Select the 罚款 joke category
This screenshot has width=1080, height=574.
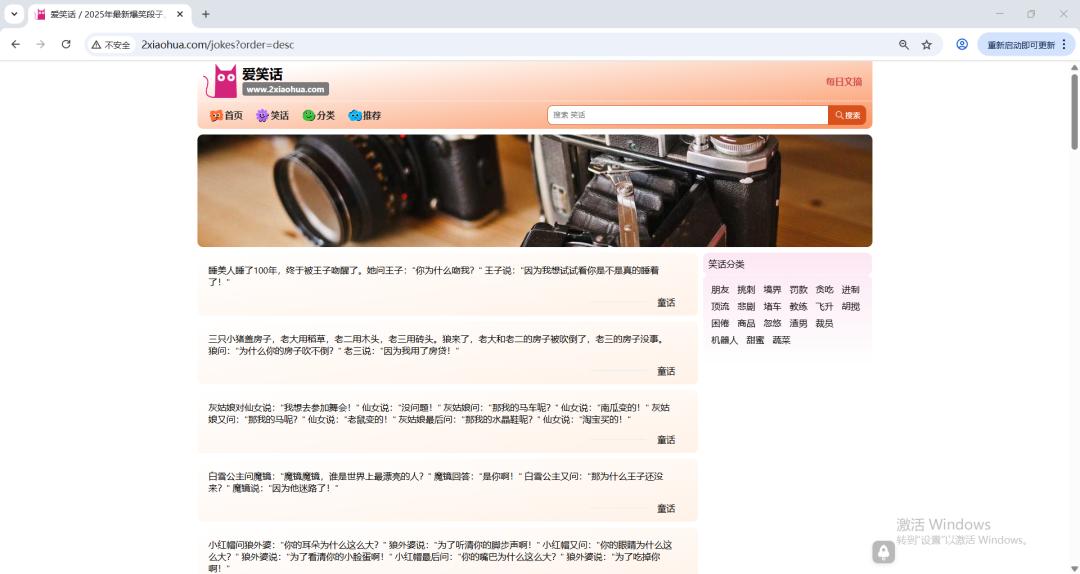798,289
